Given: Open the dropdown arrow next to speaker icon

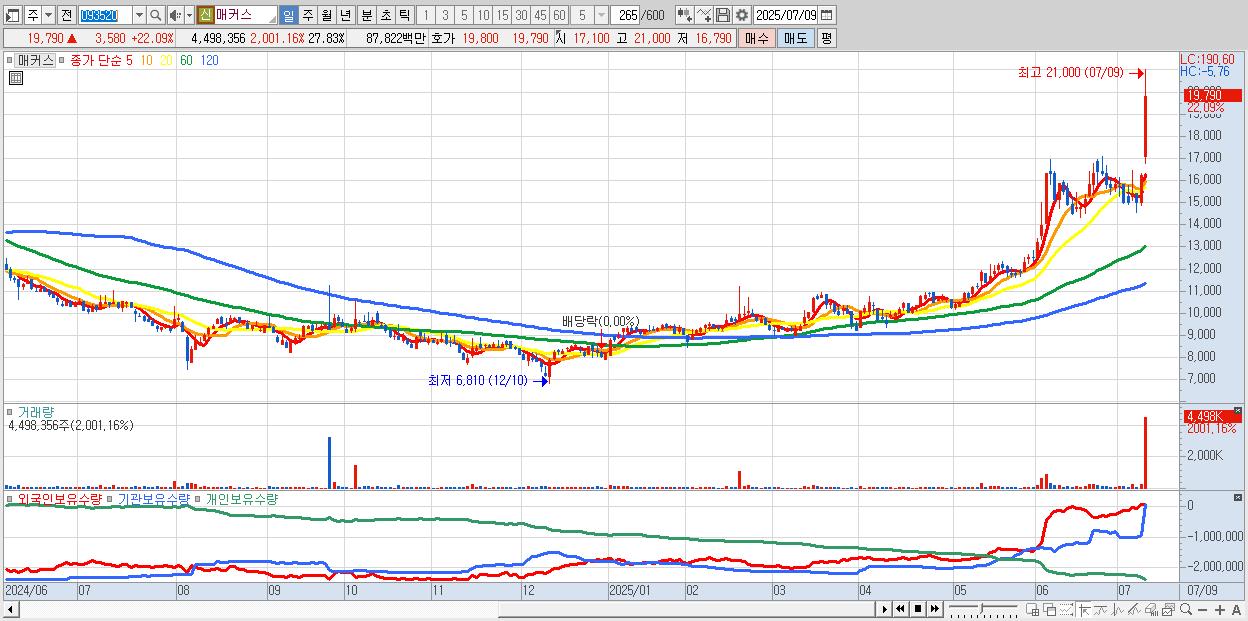Looking at the screenshot, I should click(189, 15).
